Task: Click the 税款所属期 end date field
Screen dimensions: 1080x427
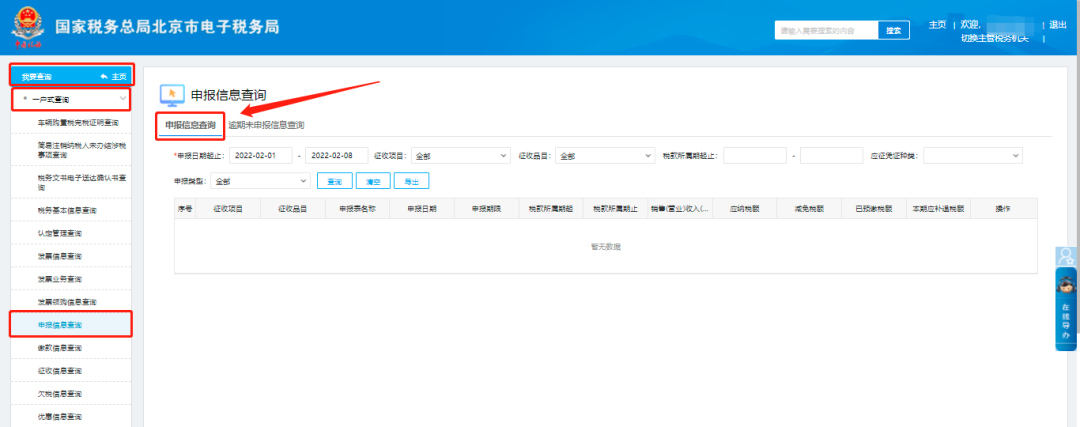Action: (832, 156)
